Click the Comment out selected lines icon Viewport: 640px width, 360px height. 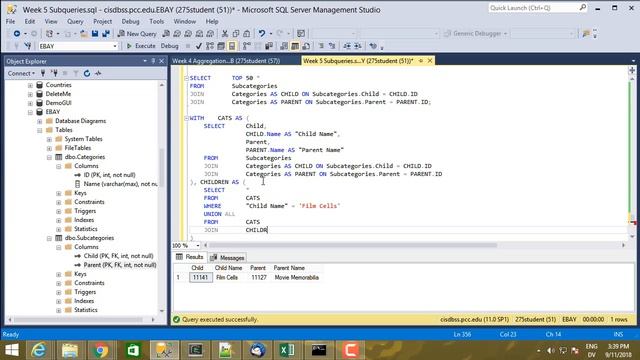[x=321, y=46]
